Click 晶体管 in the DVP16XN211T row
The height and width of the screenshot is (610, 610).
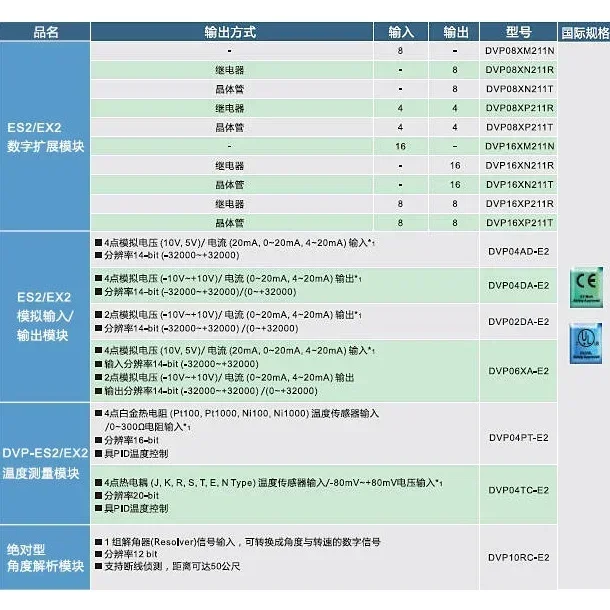tap(230, 185)
